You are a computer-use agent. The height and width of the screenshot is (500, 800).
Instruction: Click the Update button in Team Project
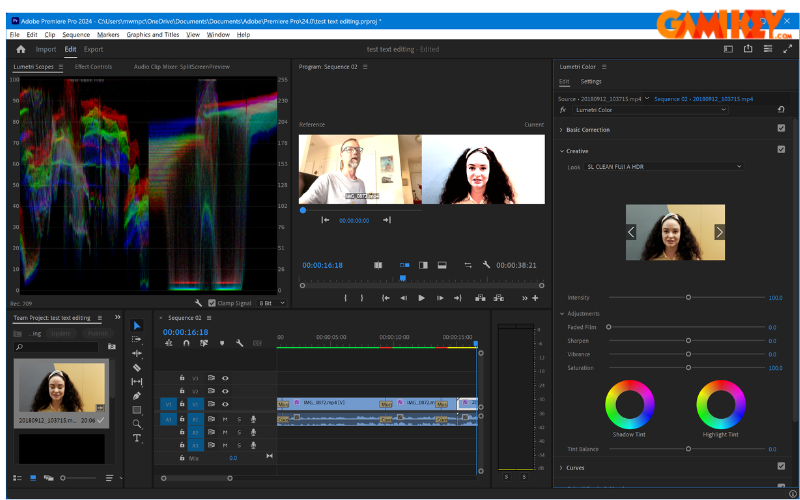coord(61,333)
